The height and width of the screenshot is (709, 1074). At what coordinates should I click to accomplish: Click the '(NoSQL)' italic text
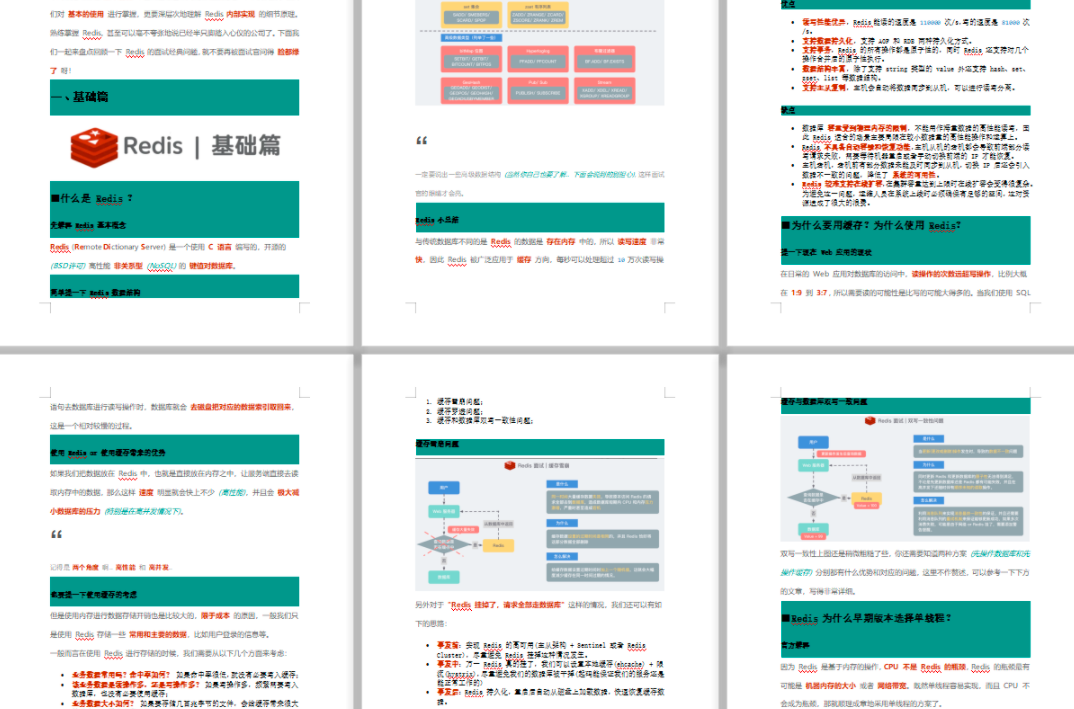(162, 266)
